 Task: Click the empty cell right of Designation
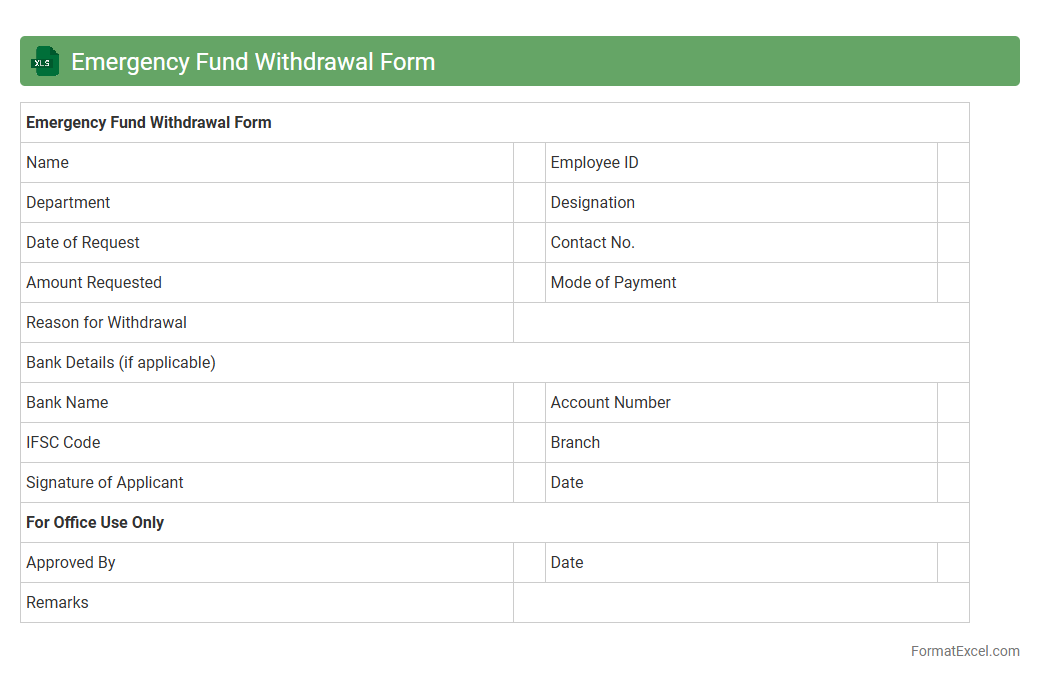click(x=953, y=203)
